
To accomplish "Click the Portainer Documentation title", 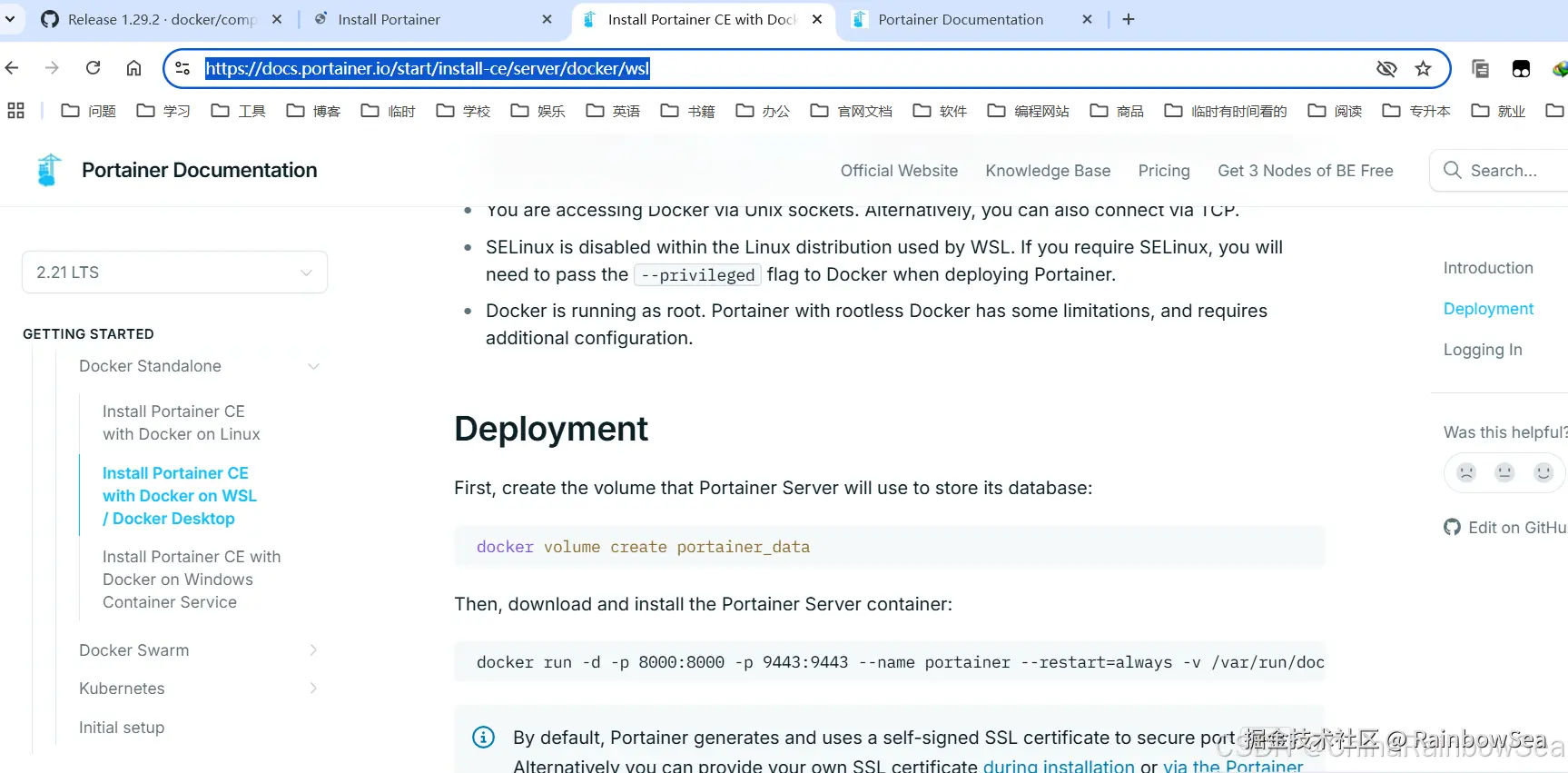I will [x=200, y=170].
